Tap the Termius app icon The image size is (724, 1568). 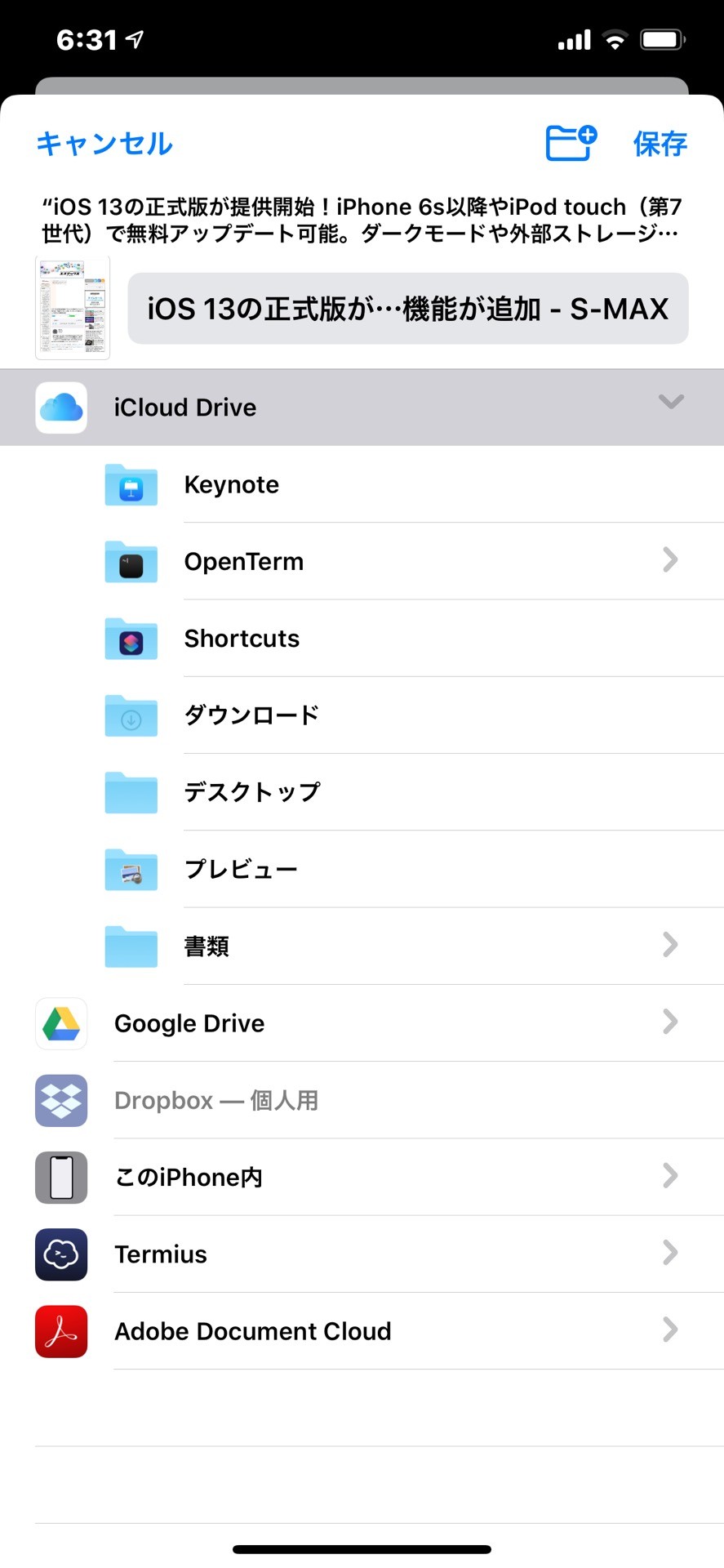click(61, 1254)
